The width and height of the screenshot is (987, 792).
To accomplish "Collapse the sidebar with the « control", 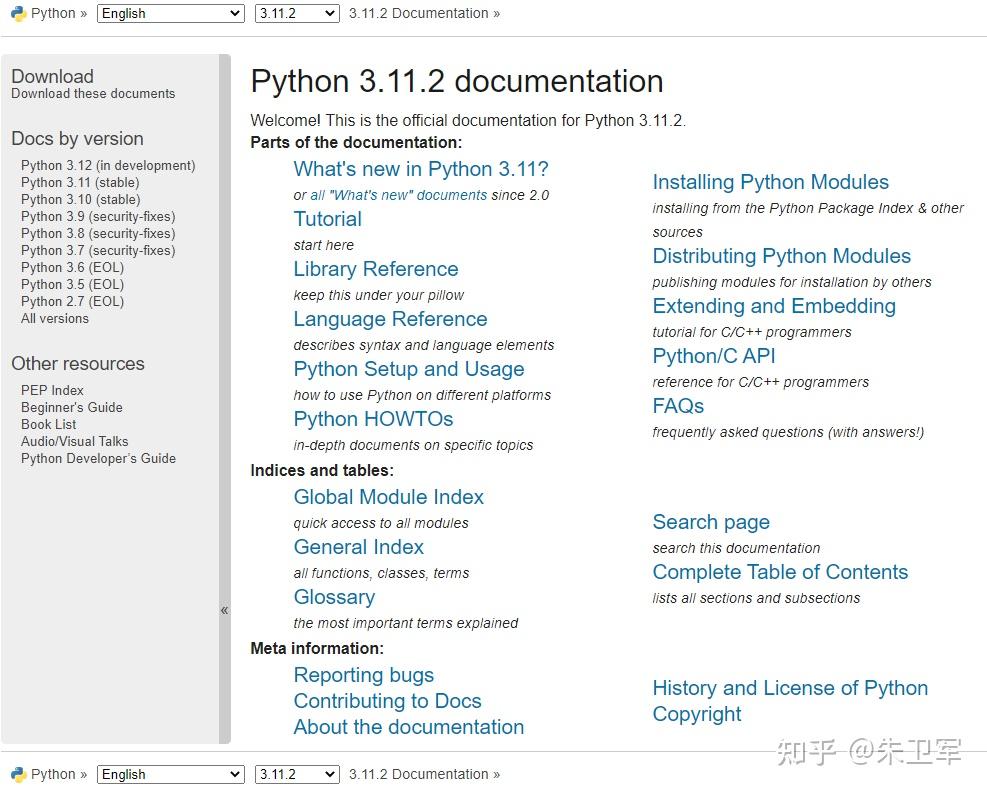I will pos(224,609).
